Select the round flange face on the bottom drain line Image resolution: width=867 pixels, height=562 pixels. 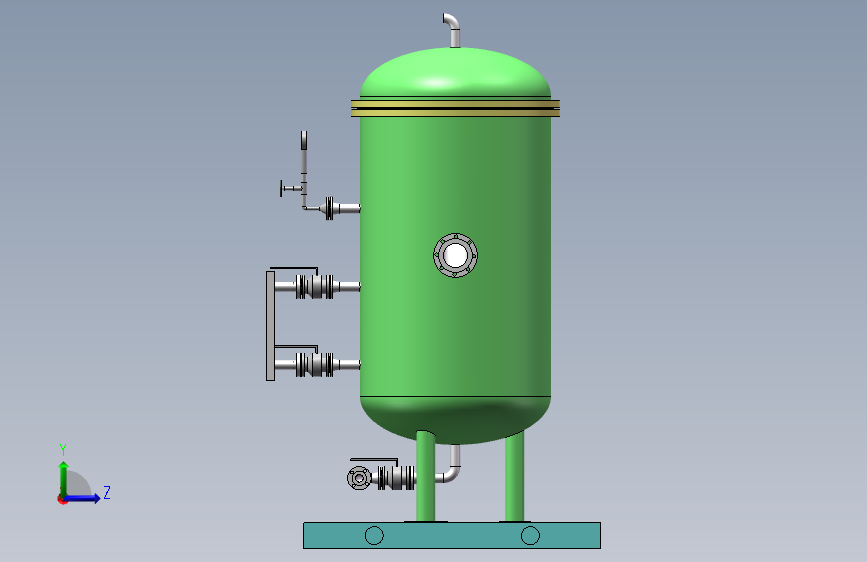tap(359, 478)
